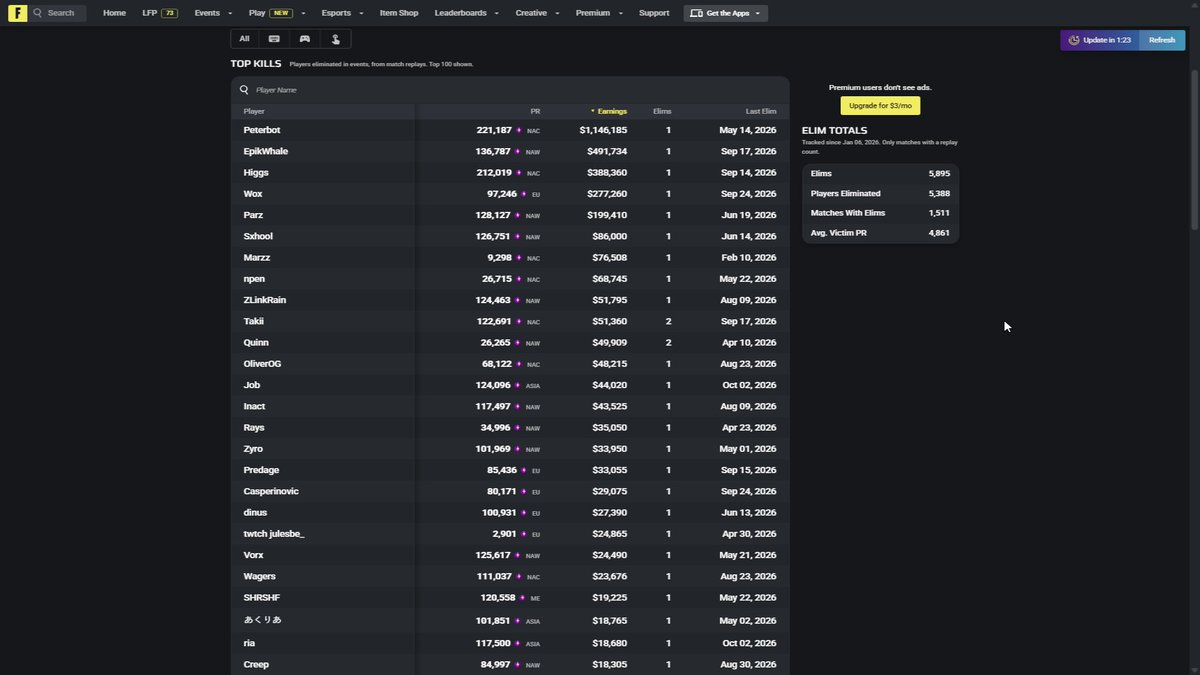Click the PR diamond icon in EpikWhale's row

point(518,152)
